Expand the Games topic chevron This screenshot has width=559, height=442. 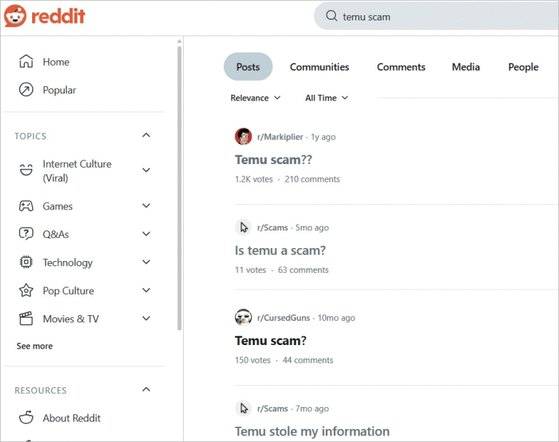(146, 205)
